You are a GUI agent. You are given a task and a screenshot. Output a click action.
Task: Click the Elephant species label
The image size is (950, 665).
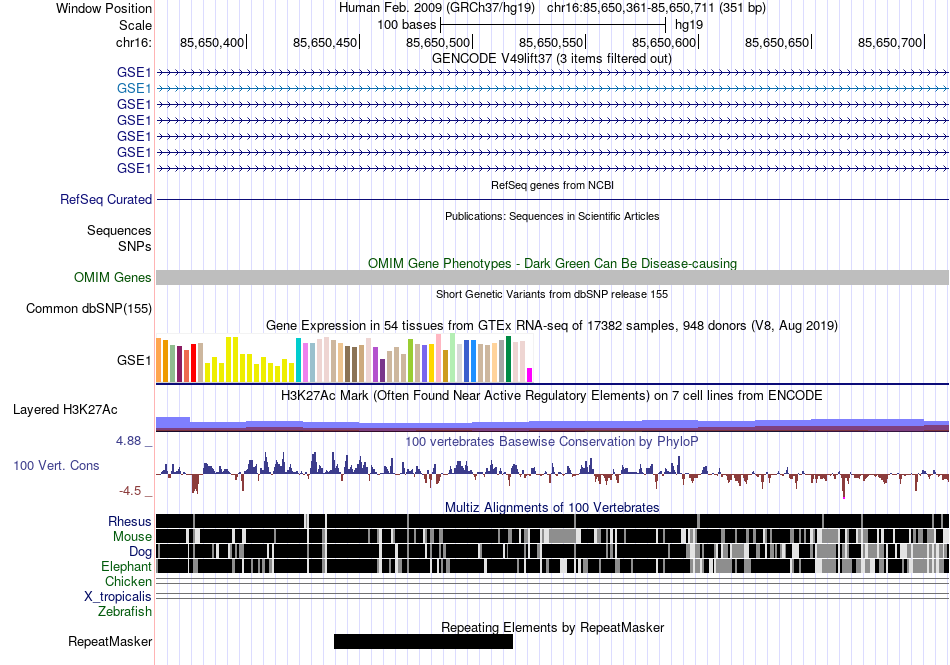[126, 566]
